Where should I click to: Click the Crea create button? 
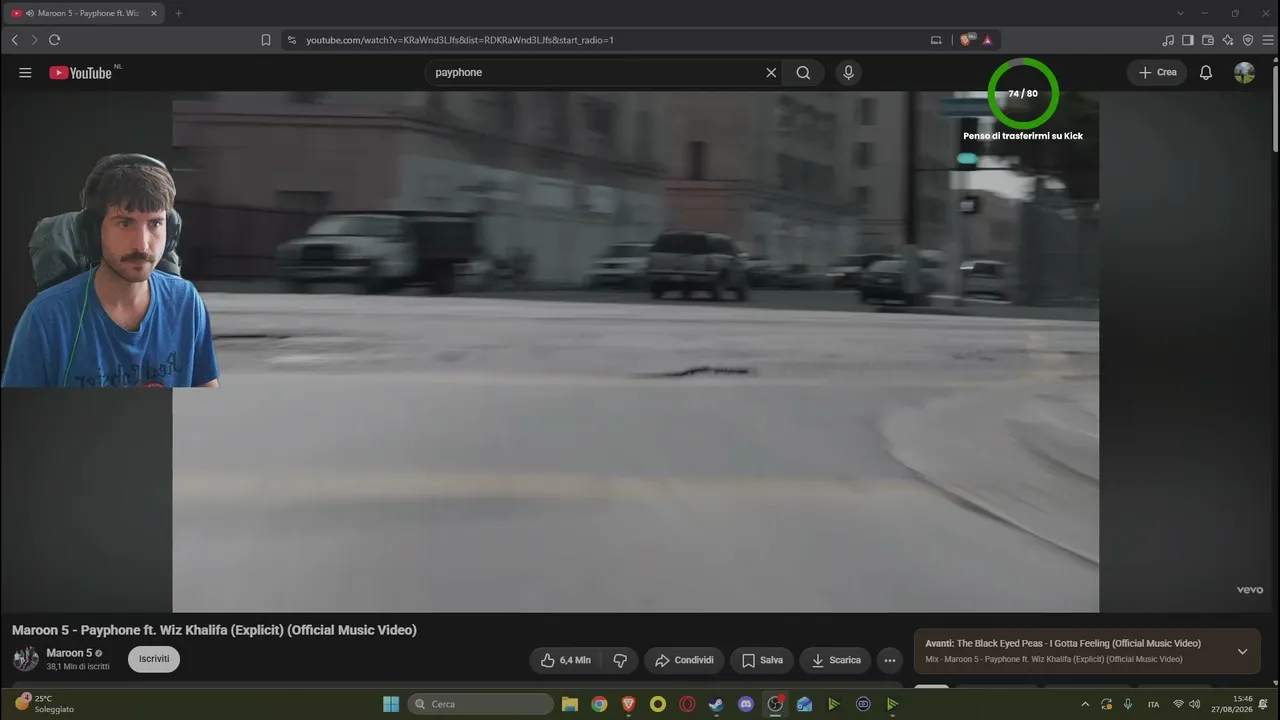1157,72
